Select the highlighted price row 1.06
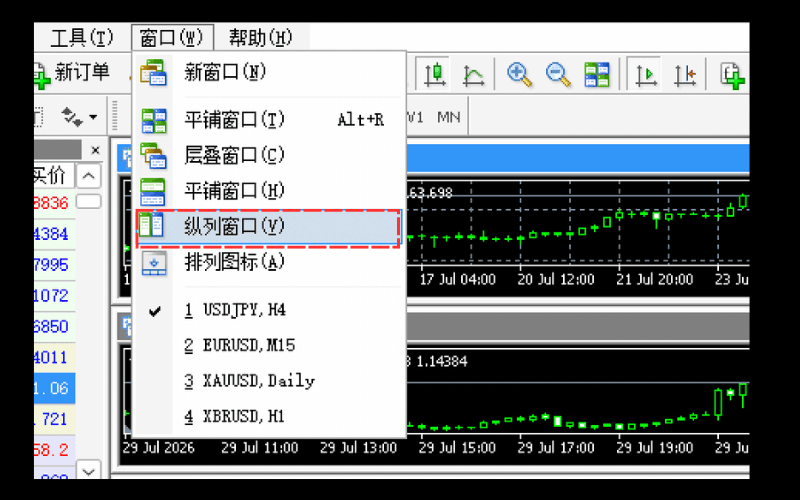 click(55, 388)
